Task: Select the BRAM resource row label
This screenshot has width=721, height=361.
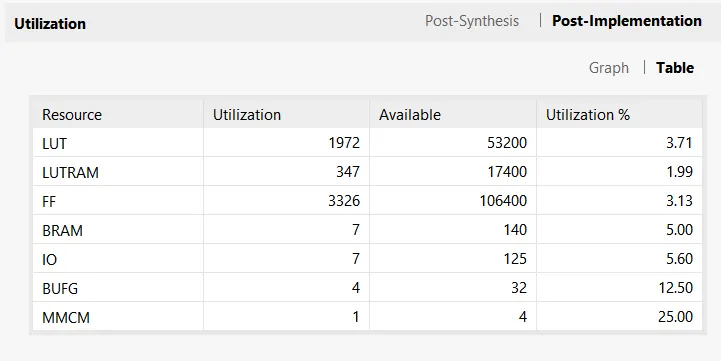Action: coord(62,230)
